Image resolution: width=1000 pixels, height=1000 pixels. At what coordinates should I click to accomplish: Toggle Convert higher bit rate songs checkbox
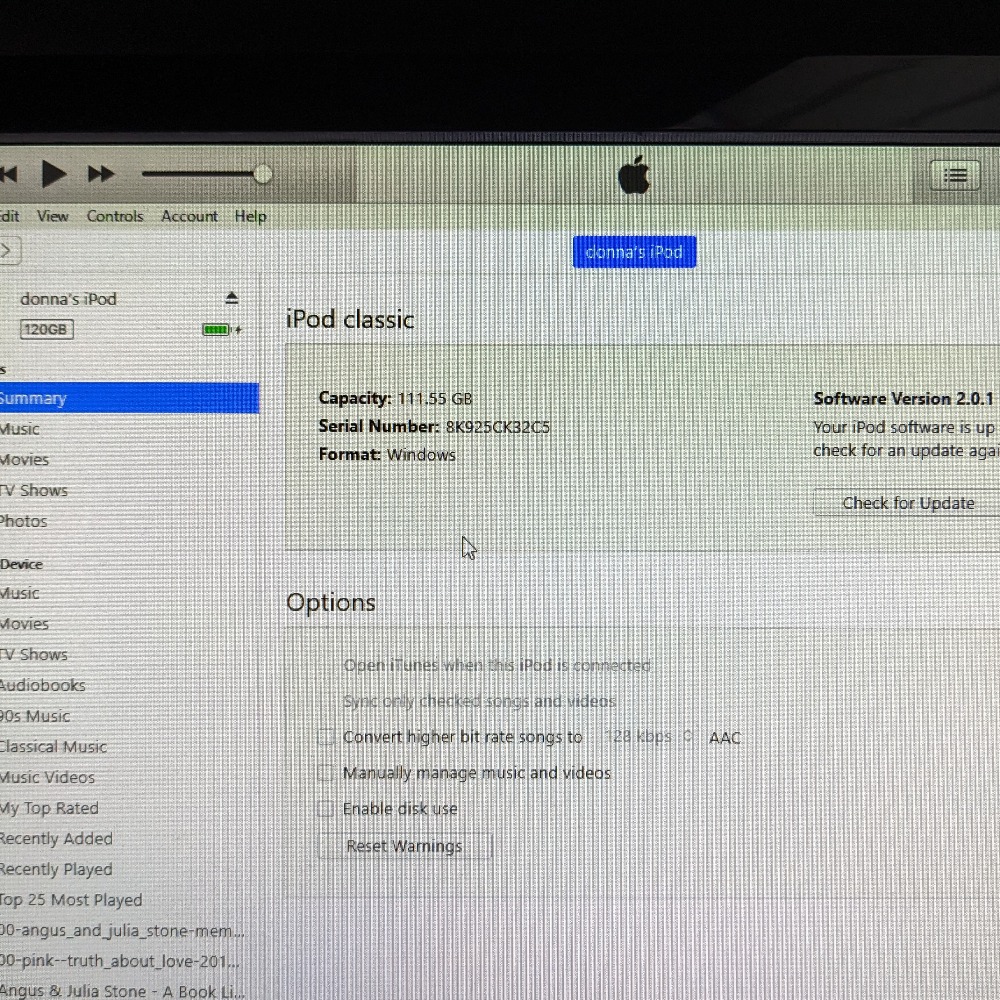pyautogui.click(x=326, y=737)
